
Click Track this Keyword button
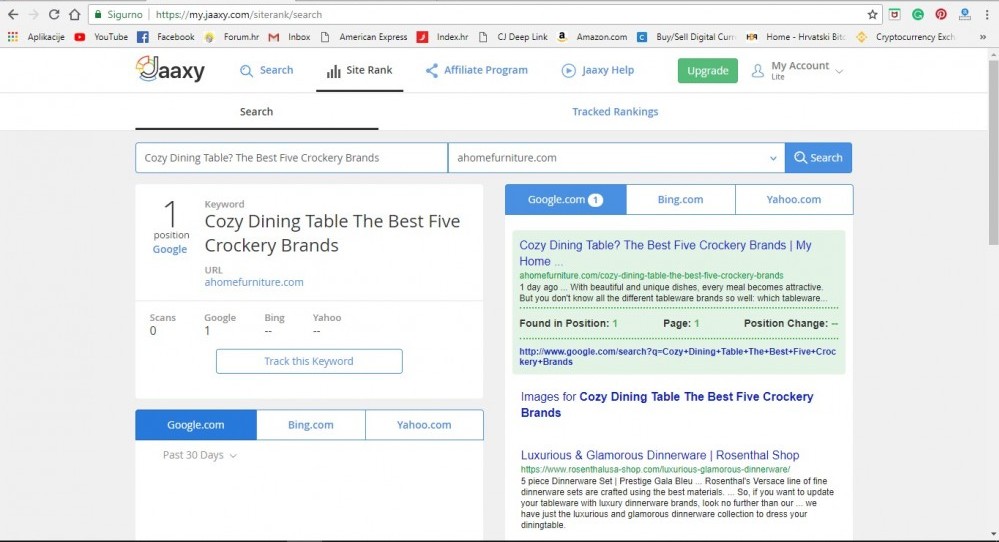(x=309, y=361)
